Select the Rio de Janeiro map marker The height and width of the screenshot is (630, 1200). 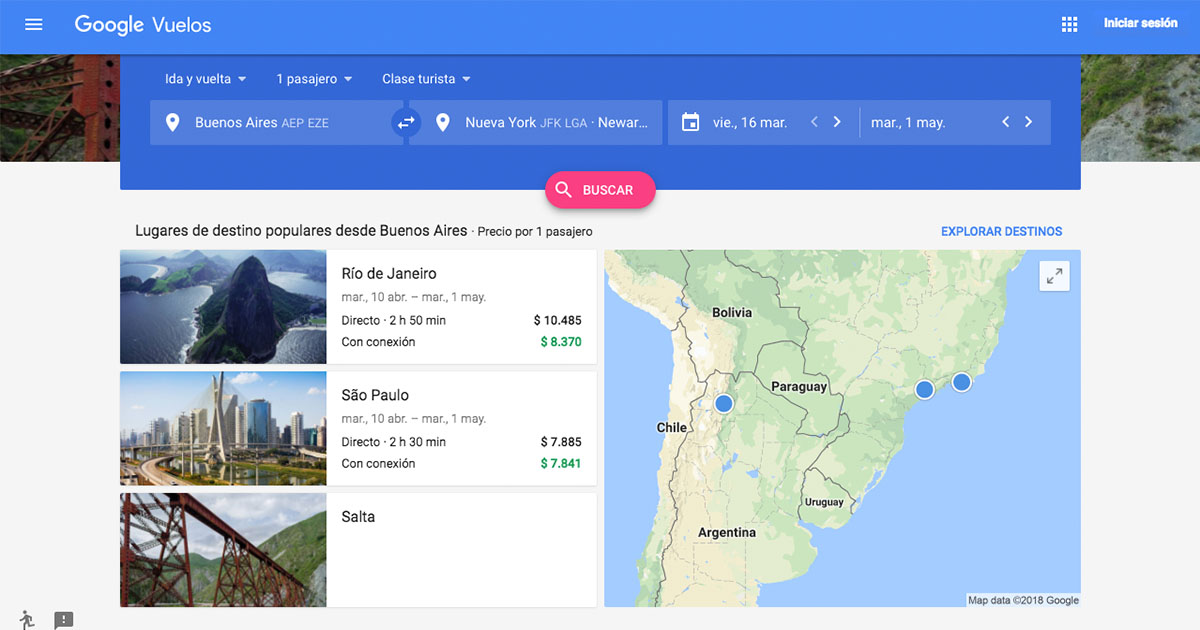point(961,381)
